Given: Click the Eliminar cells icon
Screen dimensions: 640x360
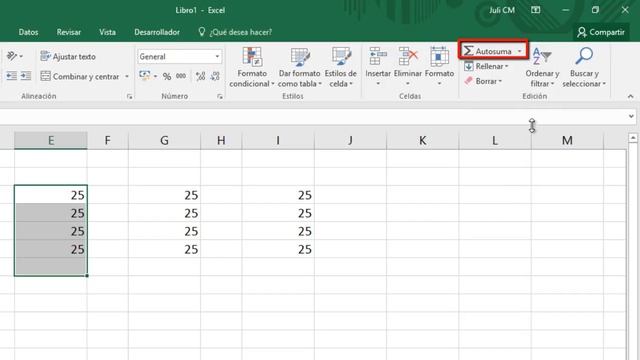Looking at the screenshot, I should click(x=408, y=56).
